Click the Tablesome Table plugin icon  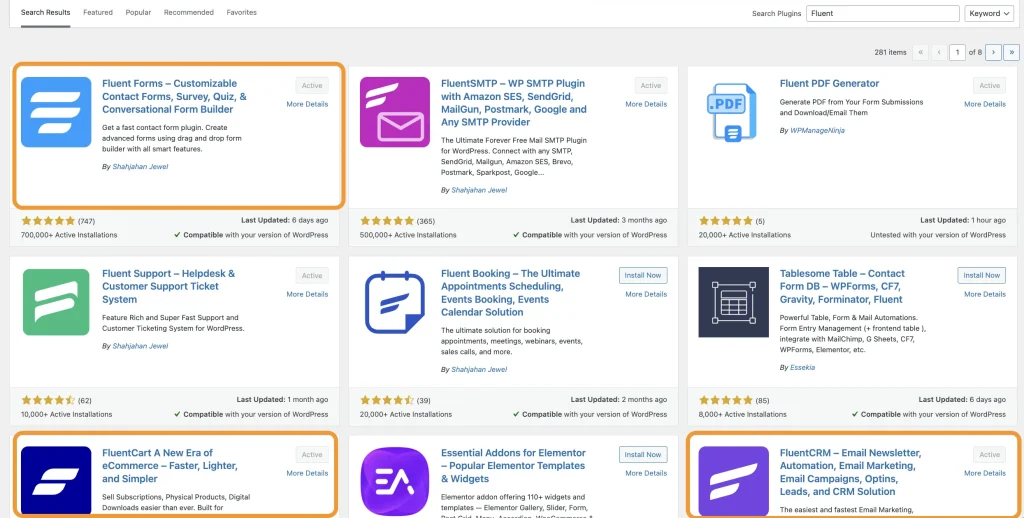tap(733, 302)
